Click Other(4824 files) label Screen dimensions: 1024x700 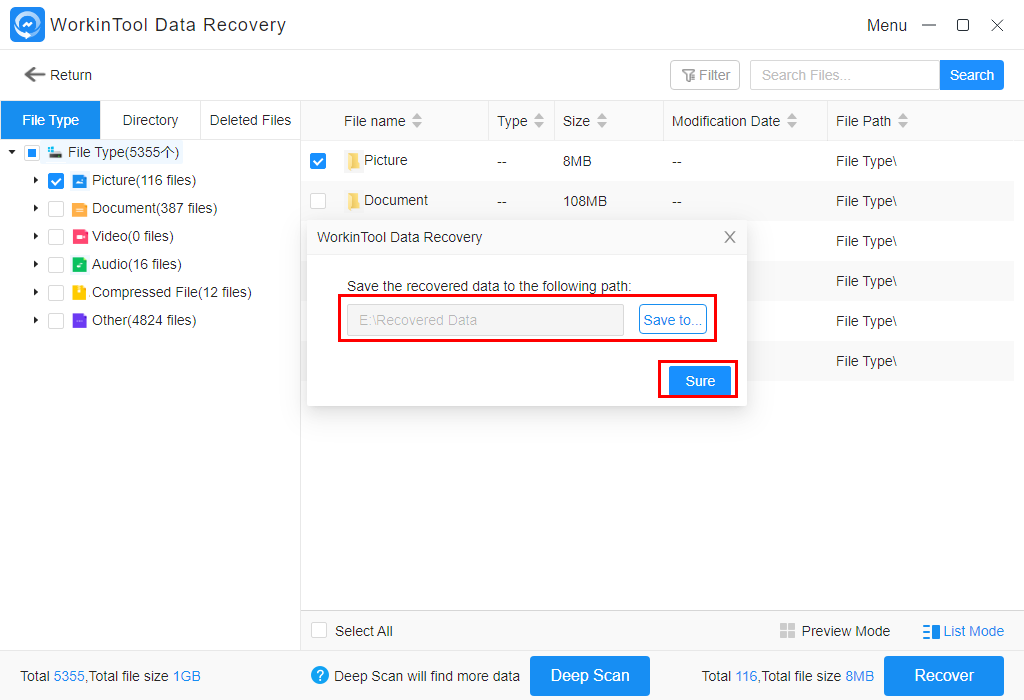[x=144, y=320]
